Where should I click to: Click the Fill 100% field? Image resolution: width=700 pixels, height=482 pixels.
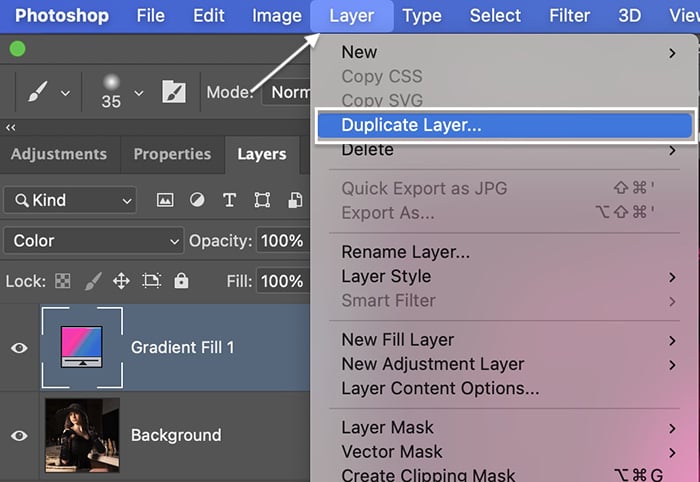(283, 281)
